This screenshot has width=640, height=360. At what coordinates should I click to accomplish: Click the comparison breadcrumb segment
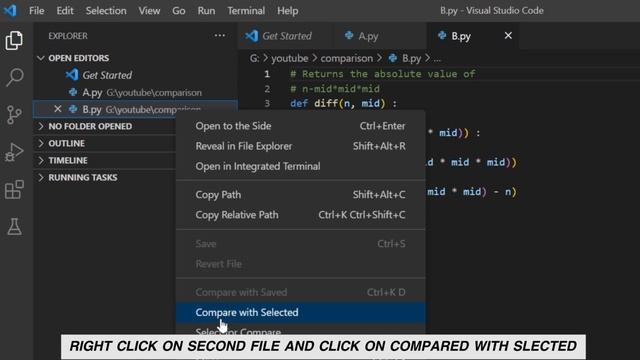point(347,58)
